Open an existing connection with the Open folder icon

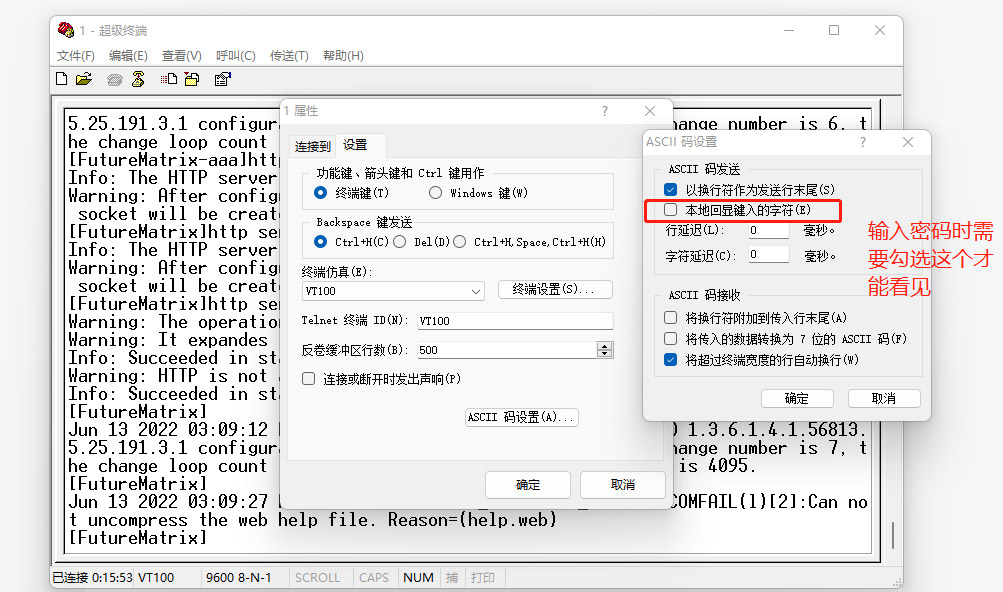[83, 79]
